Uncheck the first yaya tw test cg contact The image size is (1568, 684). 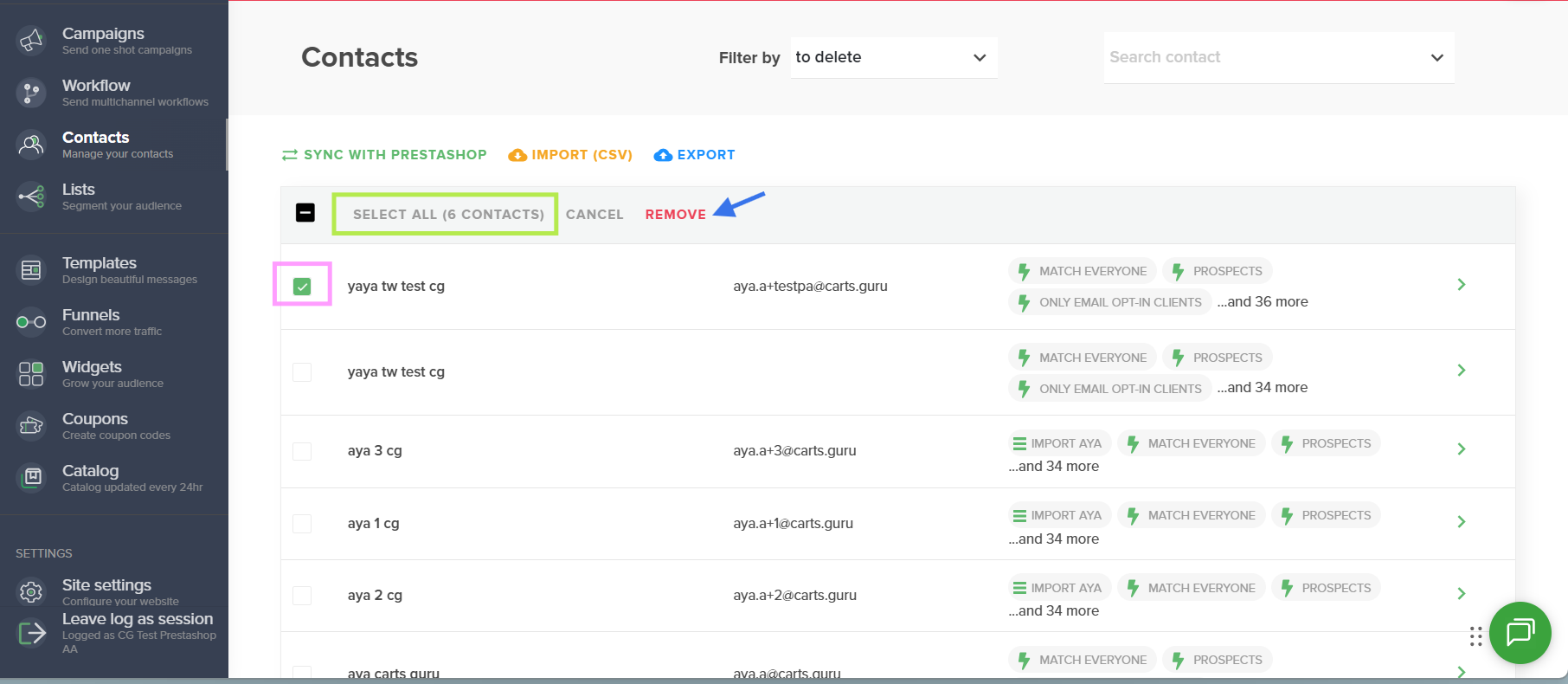[x=302, y=286]
